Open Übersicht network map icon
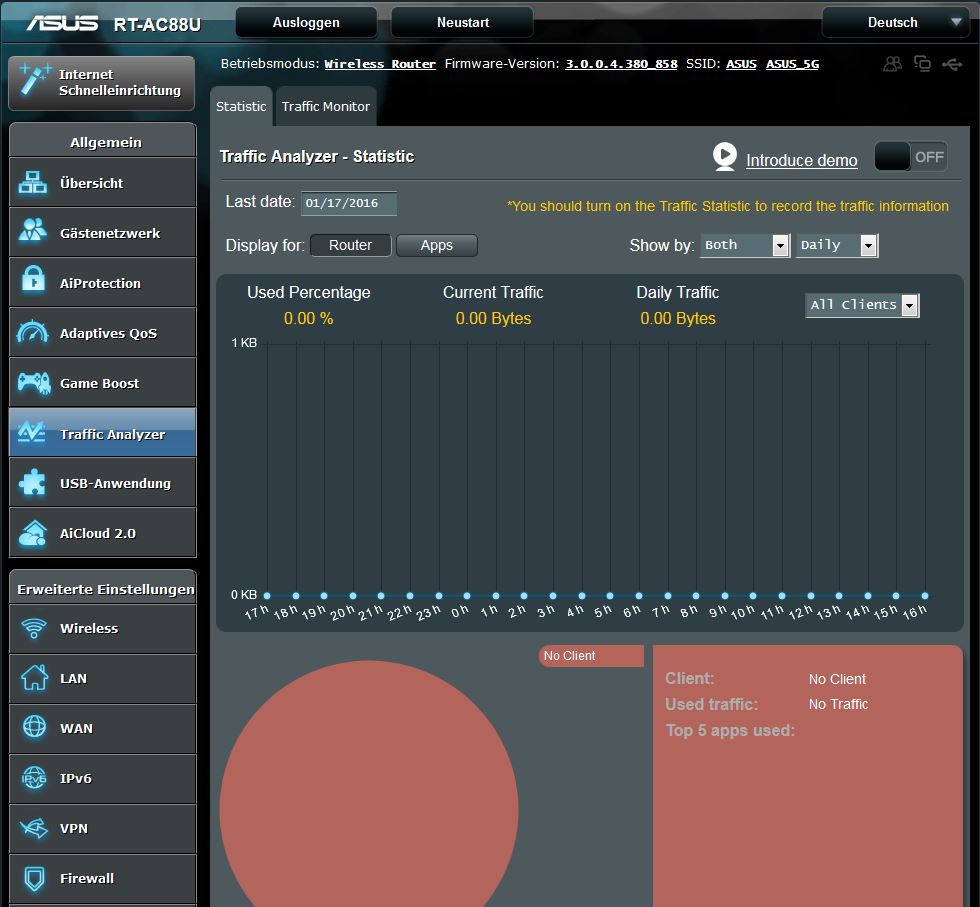 pyautogui.click(x=32, y=183)
